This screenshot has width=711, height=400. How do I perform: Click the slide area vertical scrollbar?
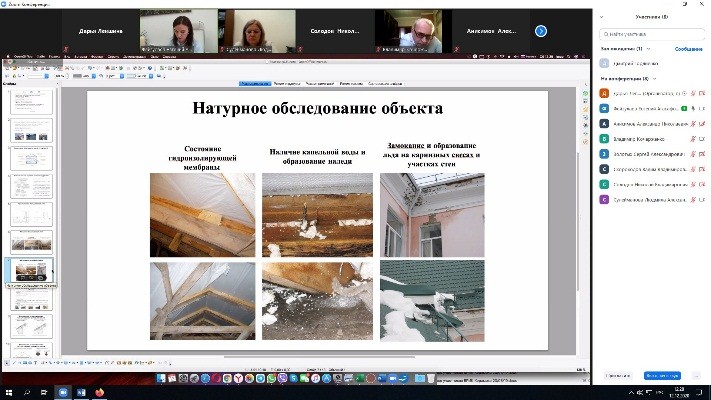point(578,222)
